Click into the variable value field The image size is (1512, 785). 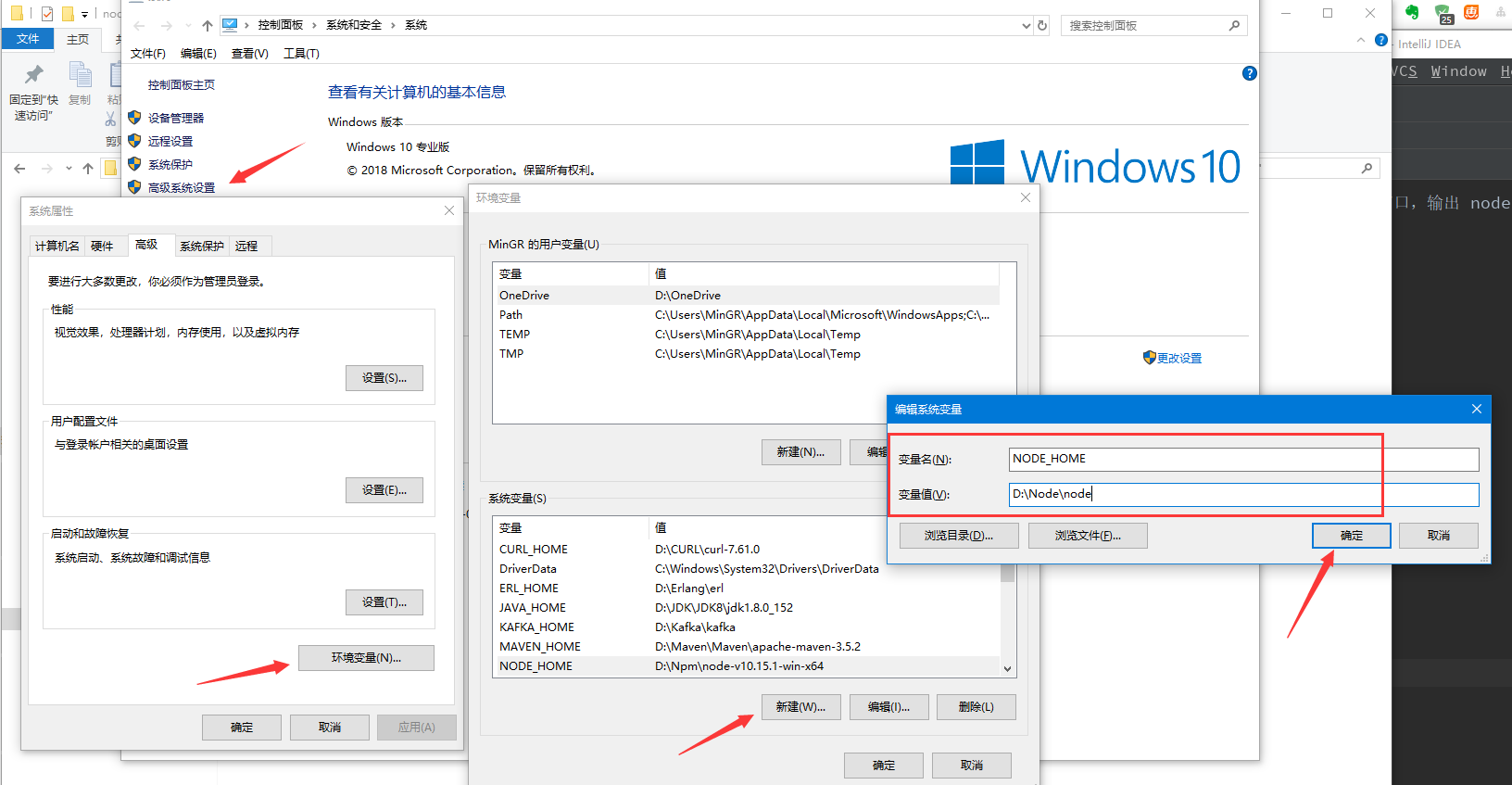pyautogui.click(x=1243, y=495)
